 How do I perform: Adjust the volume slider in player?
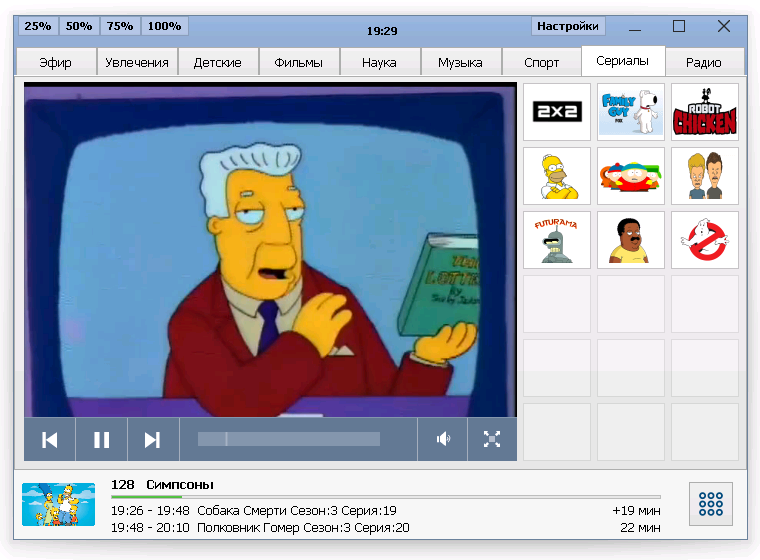(x=289, y=439)
